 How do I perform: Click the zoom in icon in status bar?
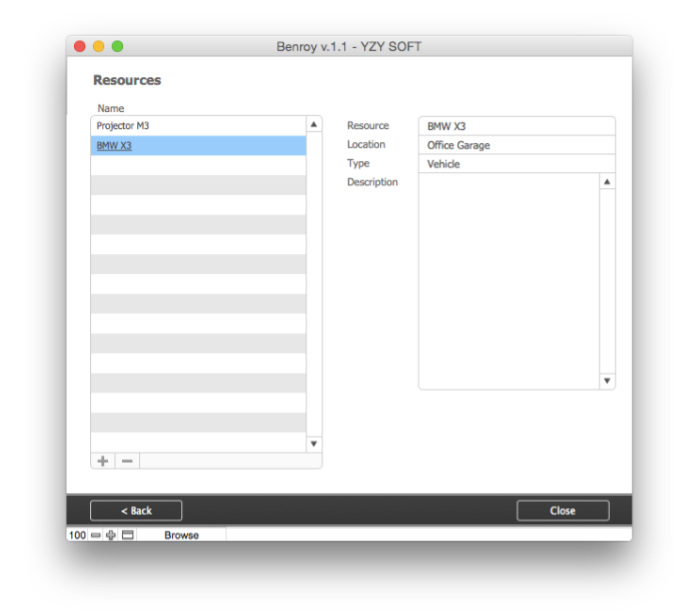tap(111, 535)
